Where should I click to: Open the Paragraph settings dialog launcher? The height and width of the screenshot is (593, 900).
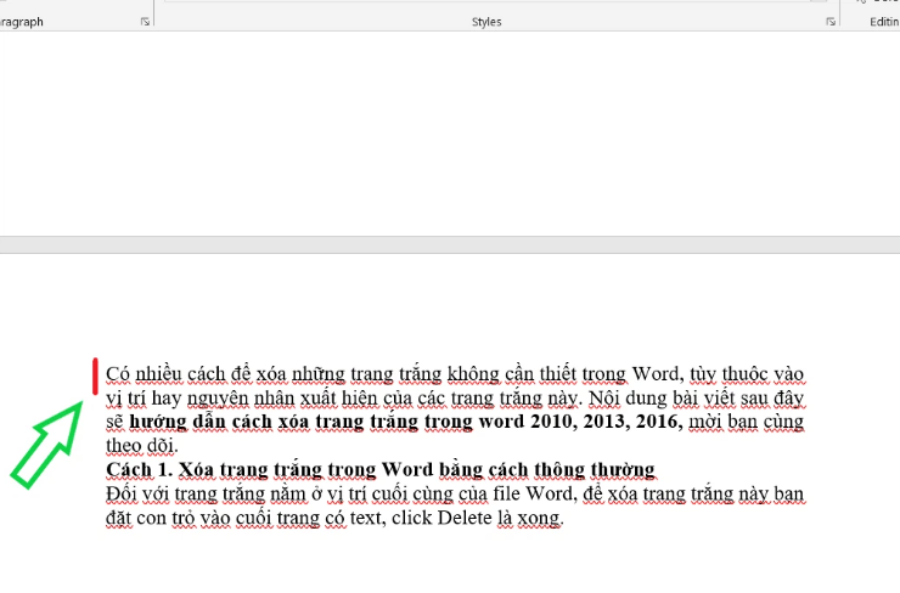[x=146, y=21]
